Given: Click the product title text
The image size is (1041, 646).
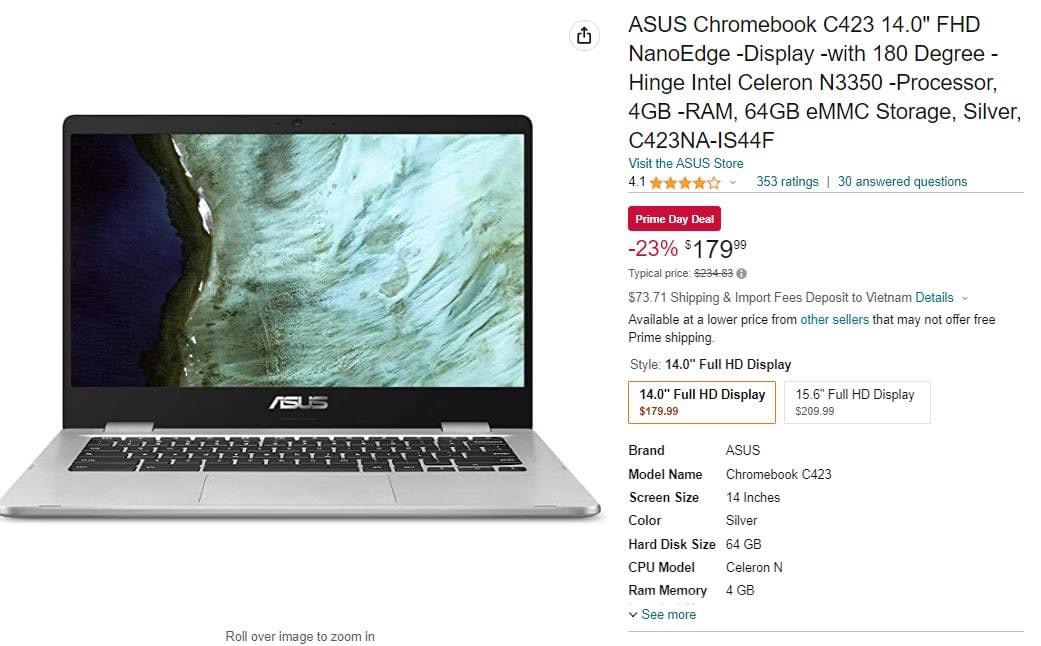Looking at the screenshot, I should [x=825, y=82].
